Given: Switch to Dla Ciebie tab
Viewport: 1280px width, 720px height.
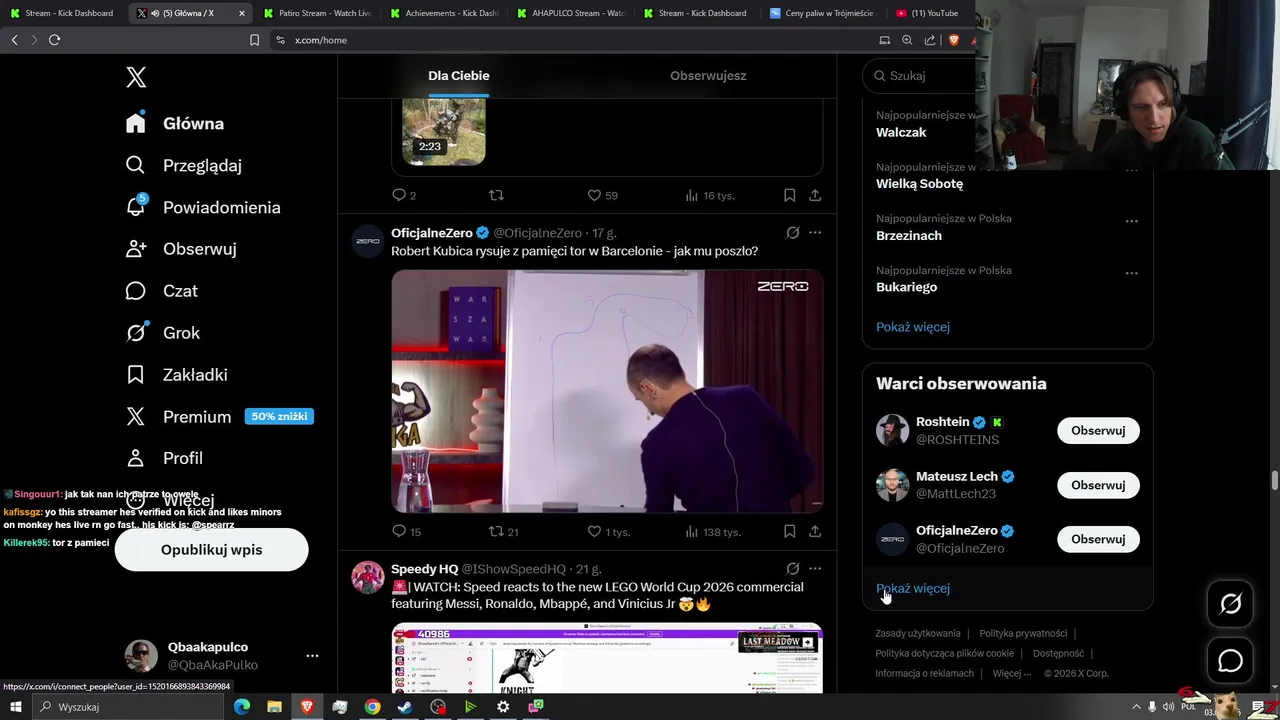Looking at the screenshot, I should [459, 76].
